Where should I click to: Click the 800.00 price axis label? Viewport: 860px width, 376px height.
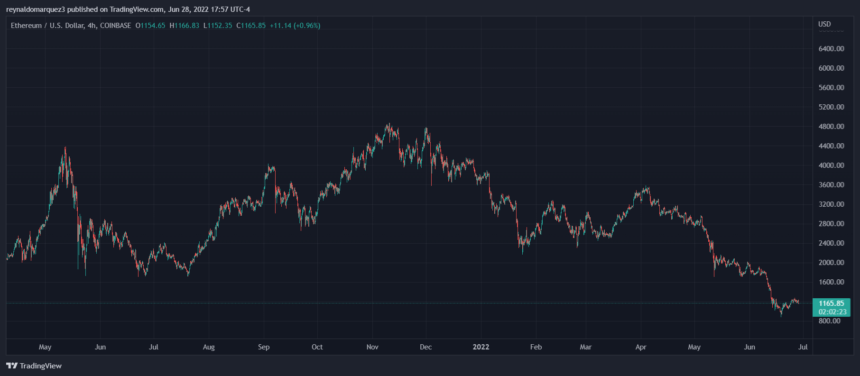point(829,321)
